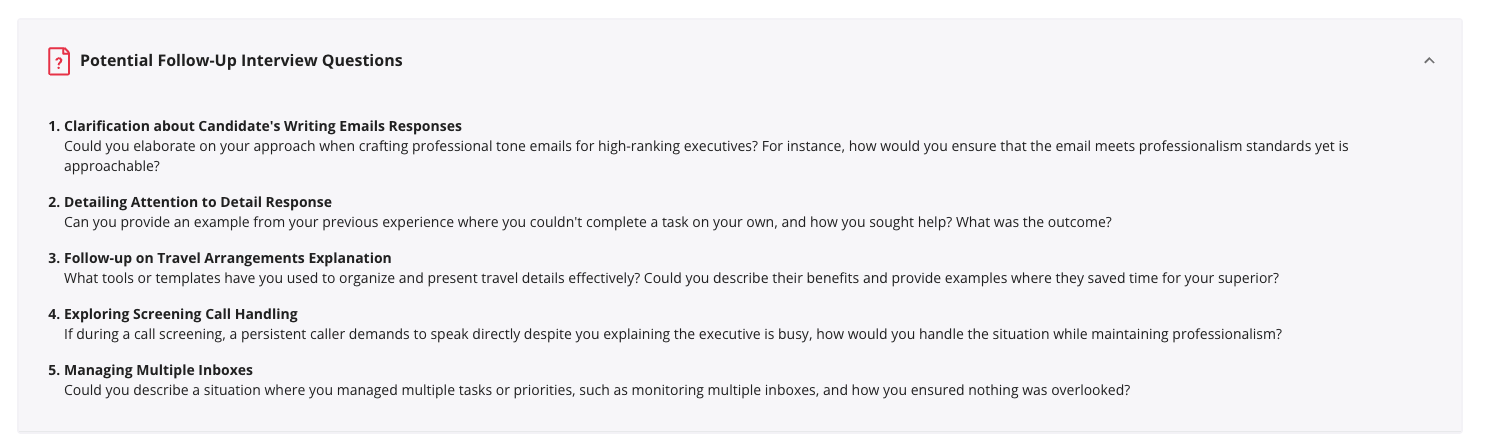The image size is (1488, 444).
Task: Click the word "approachable?" ending question one
Action: tap(112, 166)
